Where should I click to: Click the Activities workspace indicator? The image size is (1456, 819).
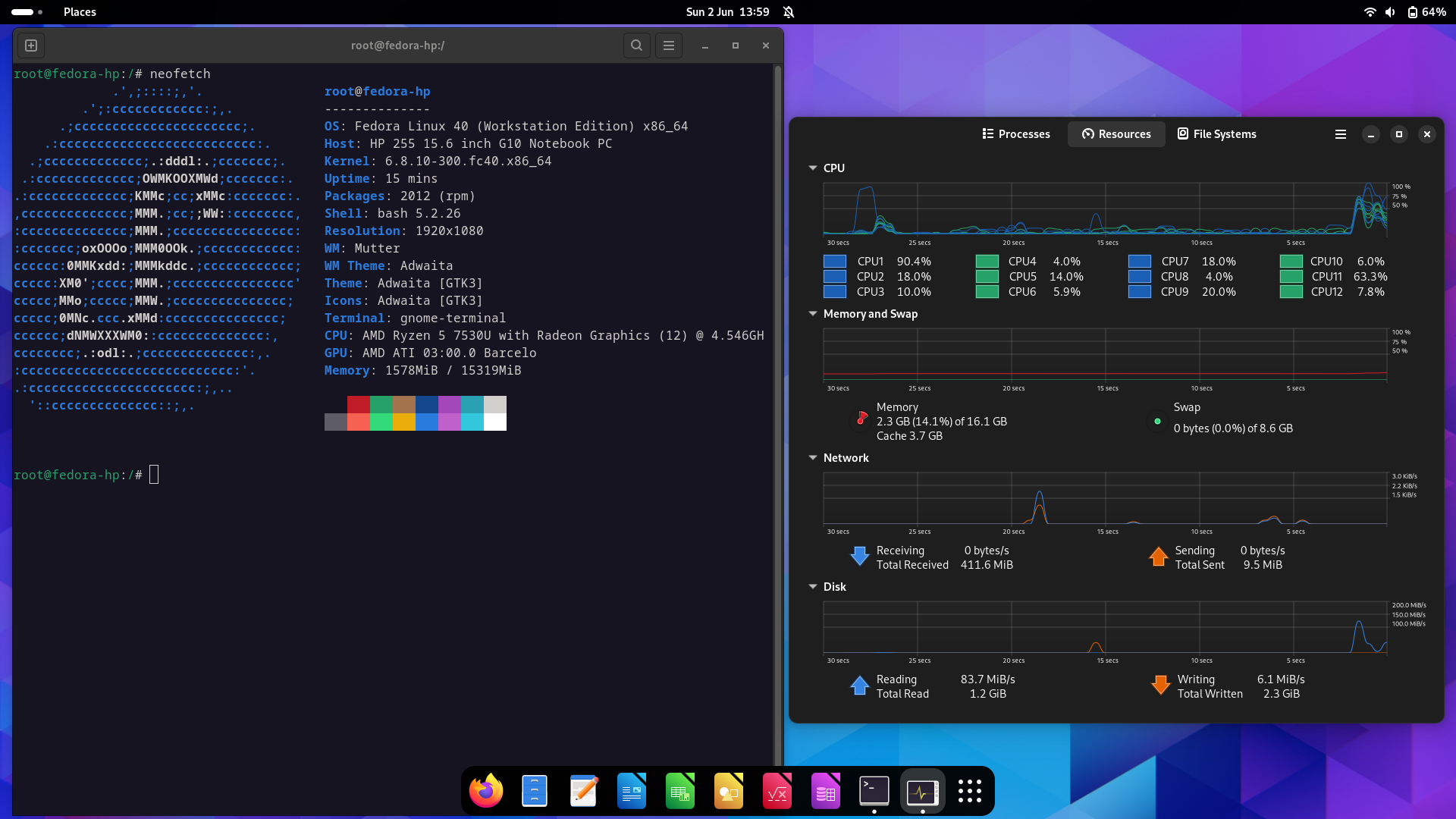pyautogui.click(x=27, y=12)
